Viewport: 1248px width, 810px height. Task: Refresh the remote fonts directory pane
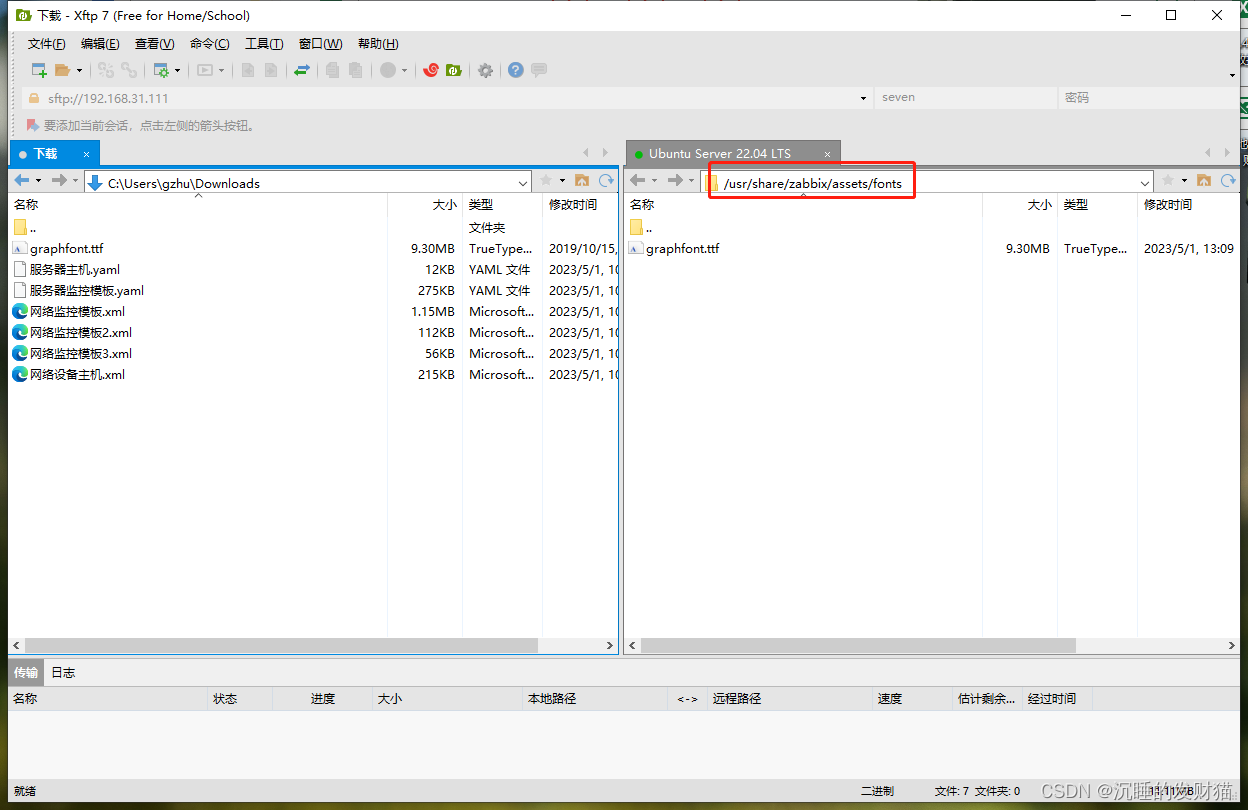coord(1228,181)
